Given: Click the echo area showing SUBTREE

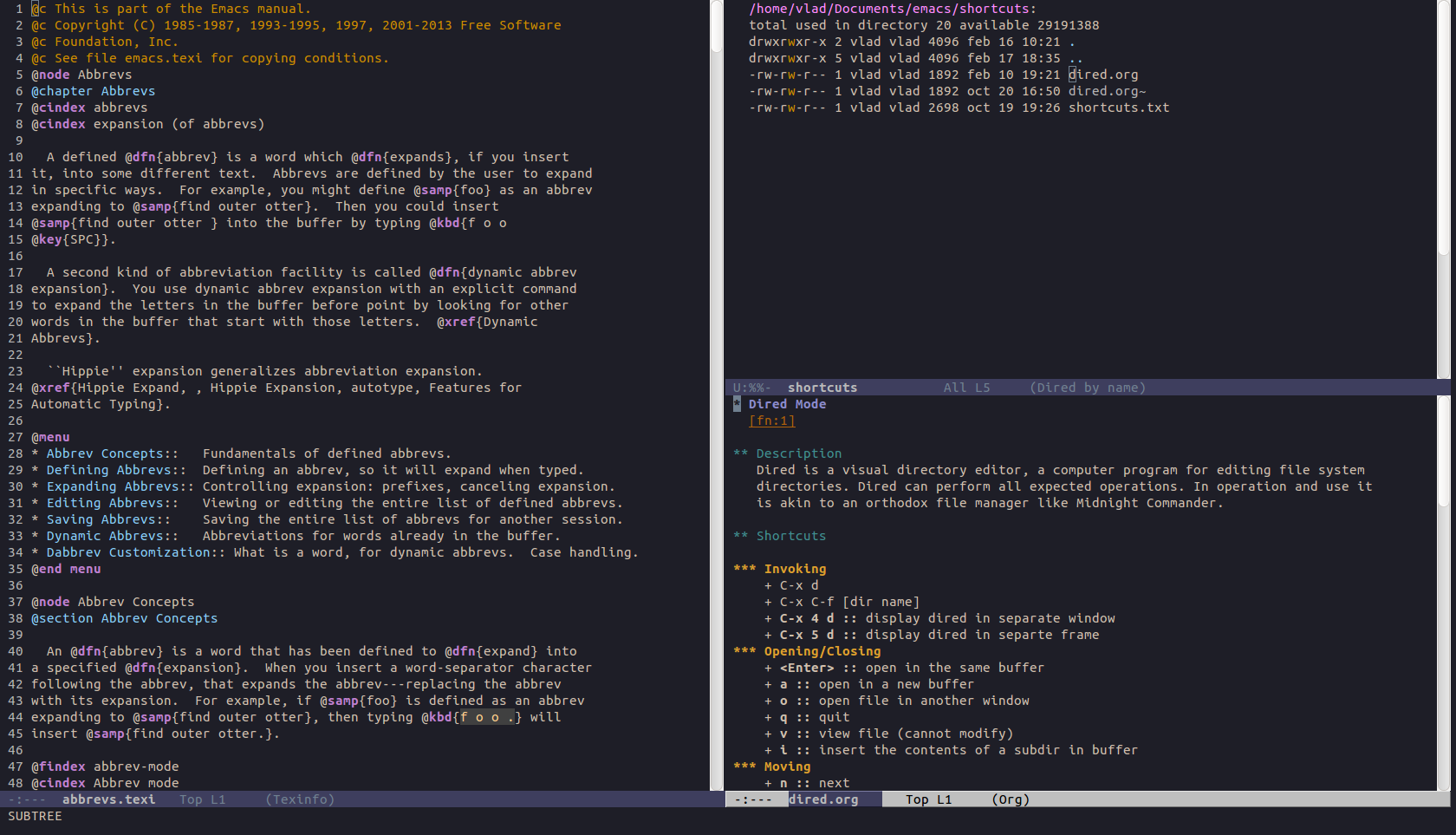Looking at the screenshot, I should click(x=35, y=817).
